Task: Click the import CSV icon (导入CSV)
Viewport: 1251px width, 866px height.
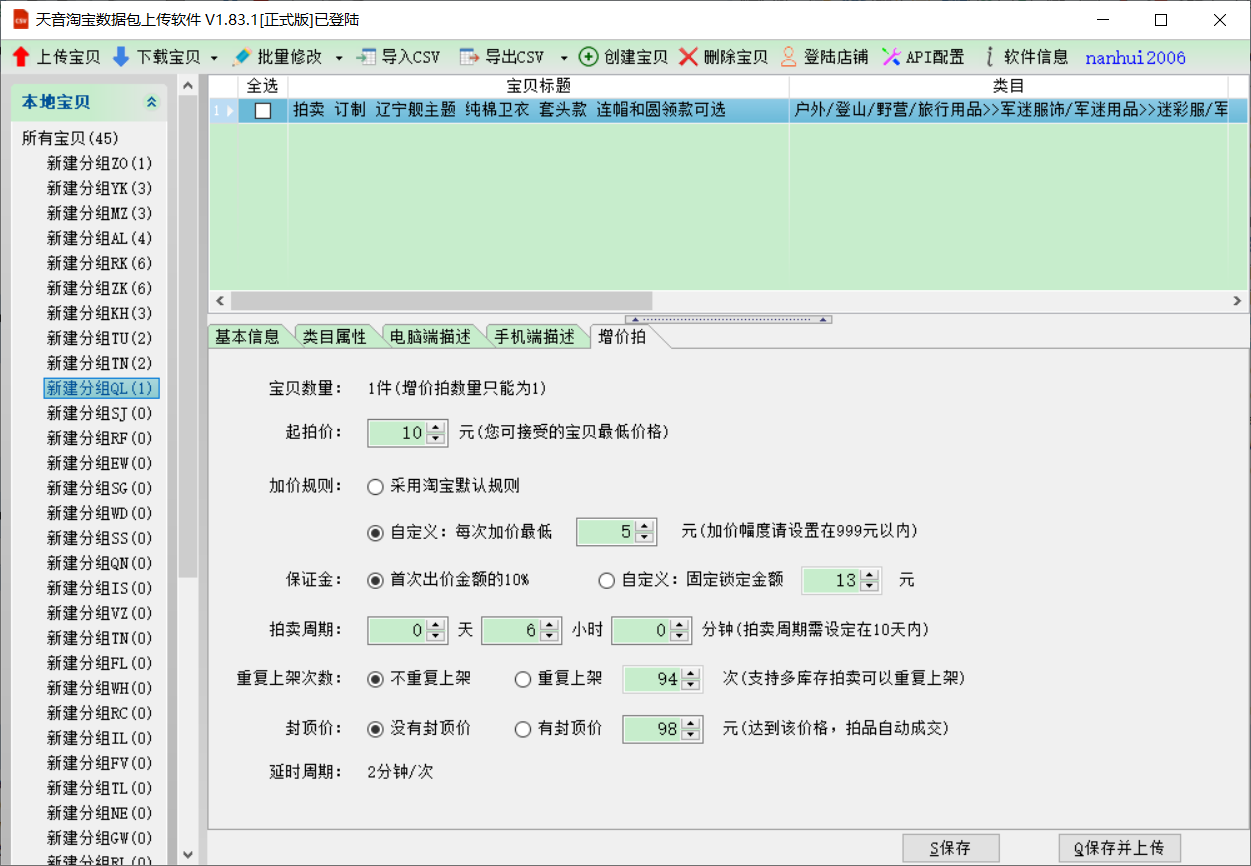Action: click(367, 57)
